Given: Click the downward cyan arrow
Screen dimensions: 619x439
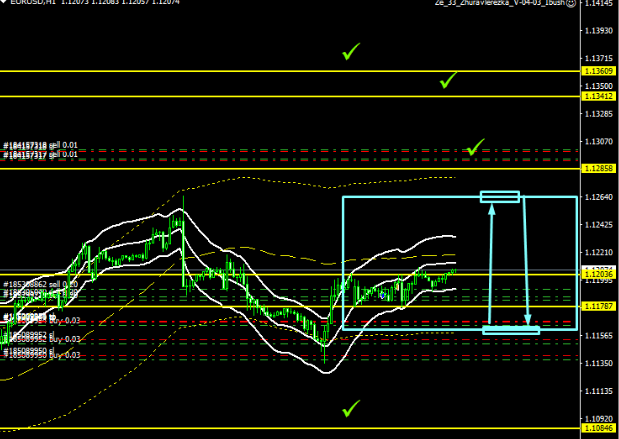Looking at the screenshot, I should (527, 264).
